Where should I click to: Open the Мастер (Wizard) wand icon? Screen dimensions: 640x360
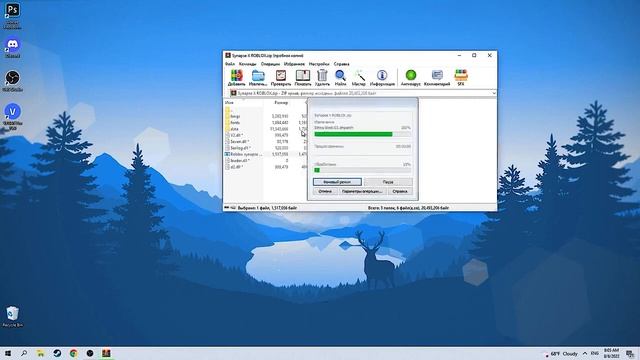[359, 77]
